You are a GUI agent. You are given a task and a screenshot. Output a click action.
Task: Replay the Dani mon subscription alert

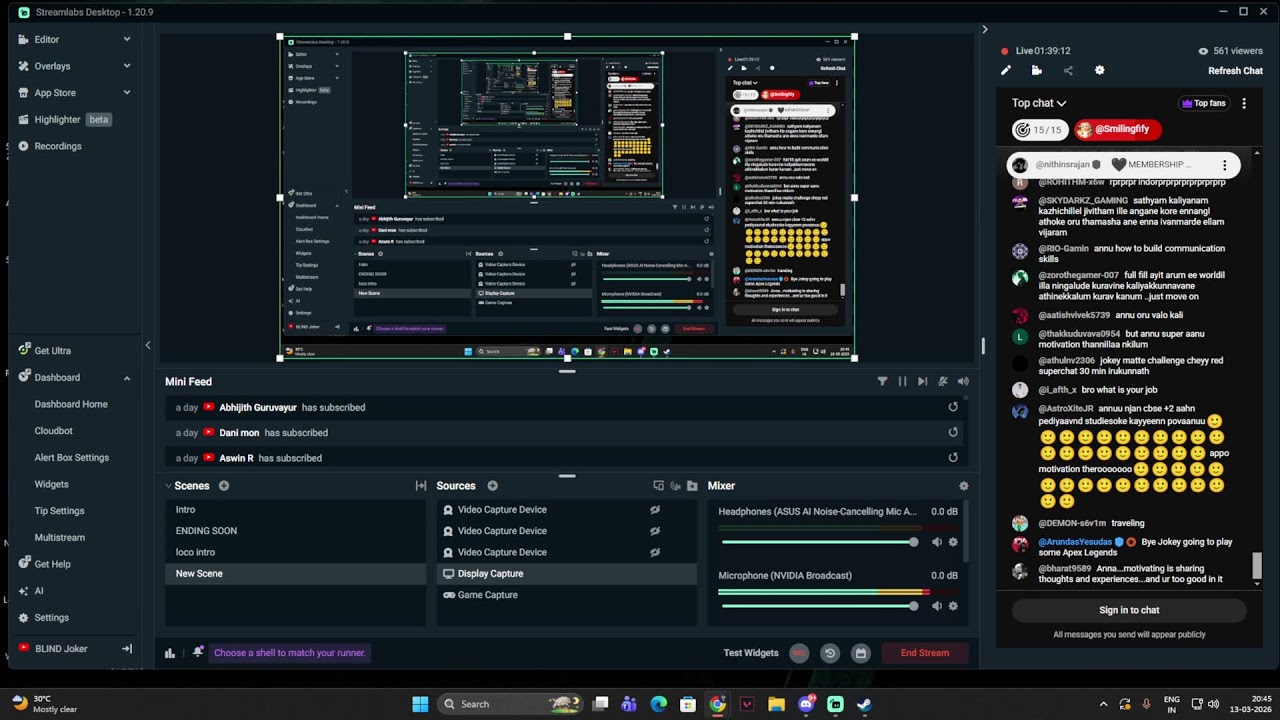coord(953,432)
